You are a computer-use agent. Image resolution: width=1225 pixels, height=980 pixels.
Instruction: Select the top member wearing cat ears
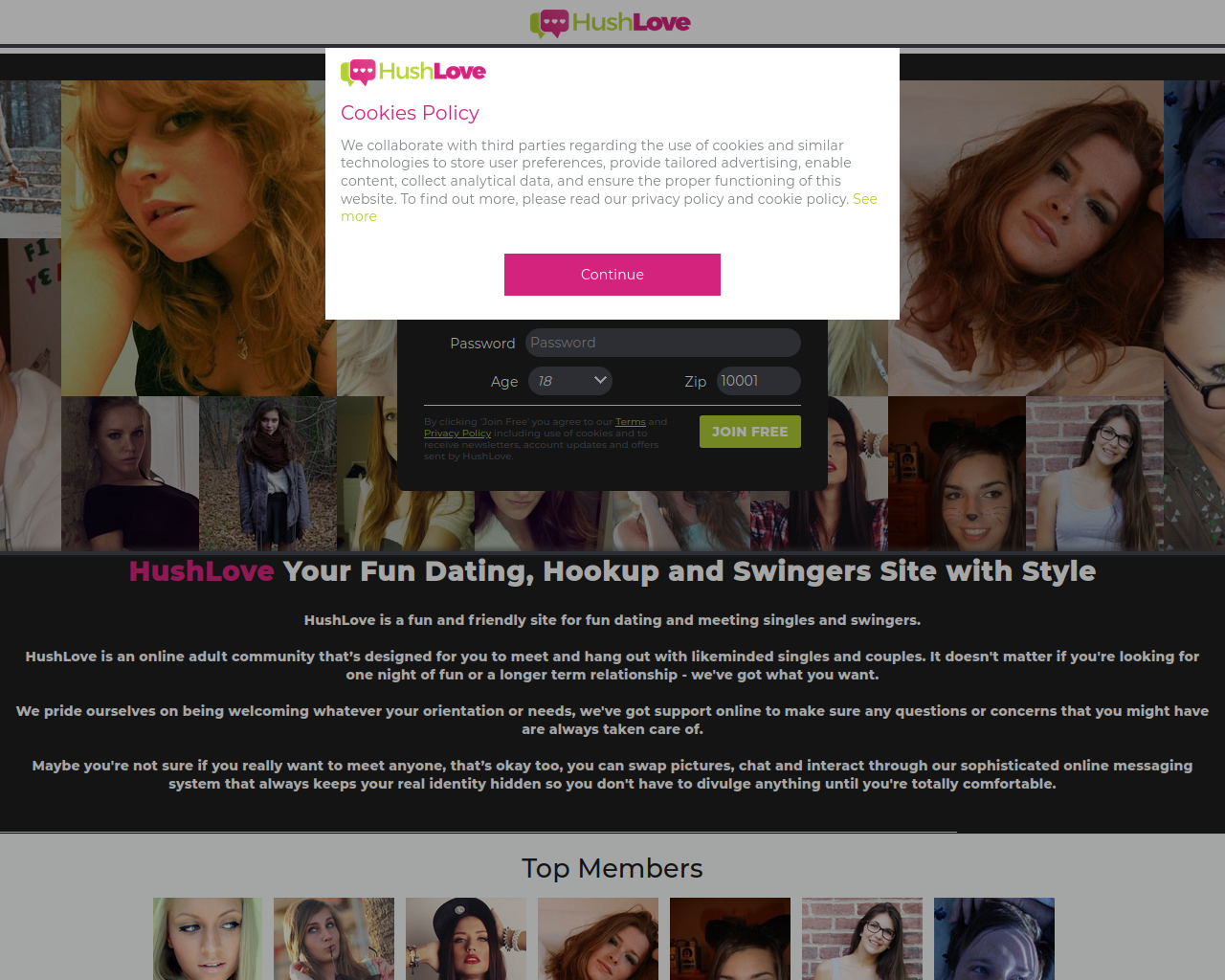coord(730,939)
